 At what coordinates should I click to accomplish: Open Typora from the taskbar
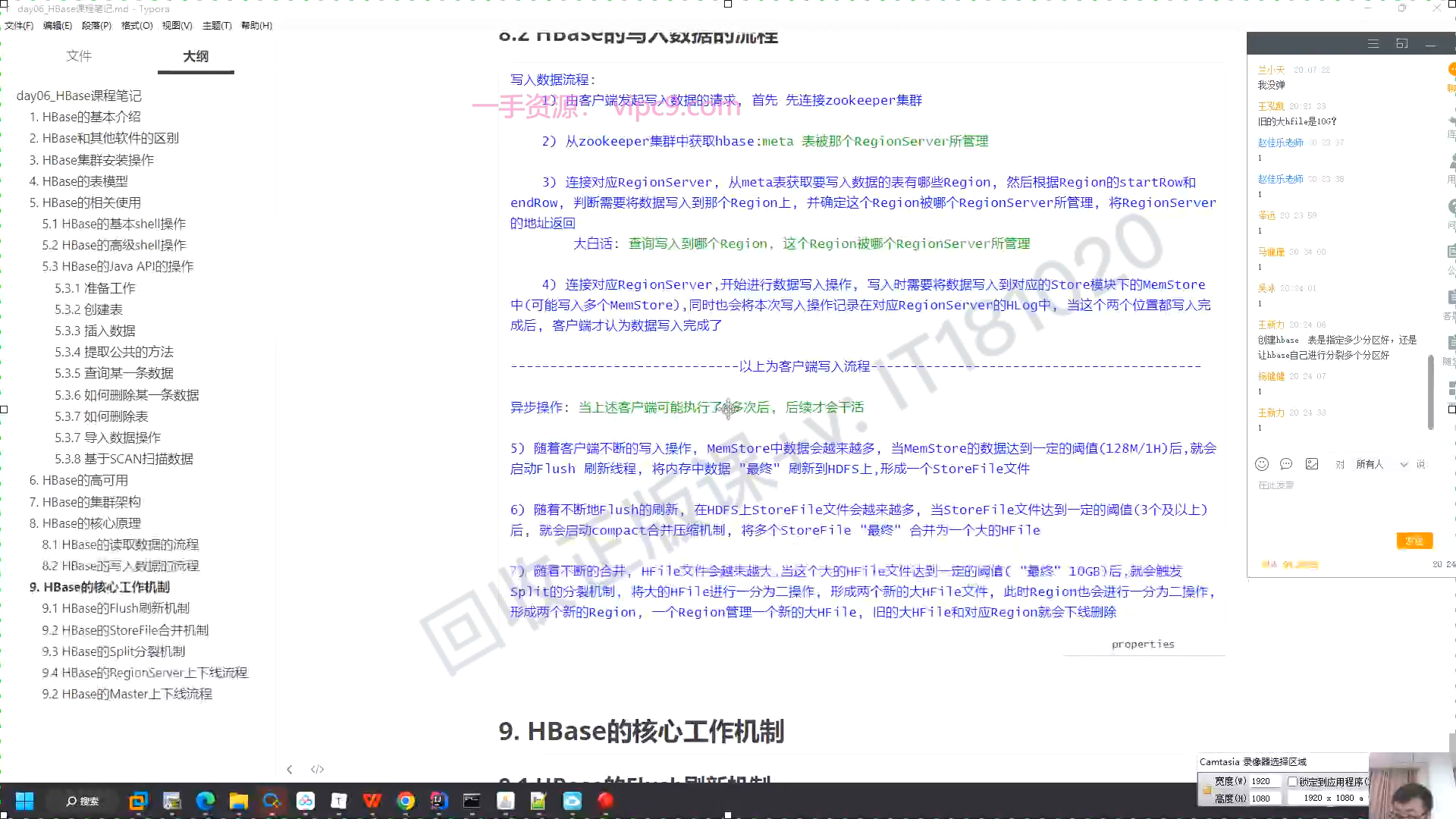coord(339,801)
